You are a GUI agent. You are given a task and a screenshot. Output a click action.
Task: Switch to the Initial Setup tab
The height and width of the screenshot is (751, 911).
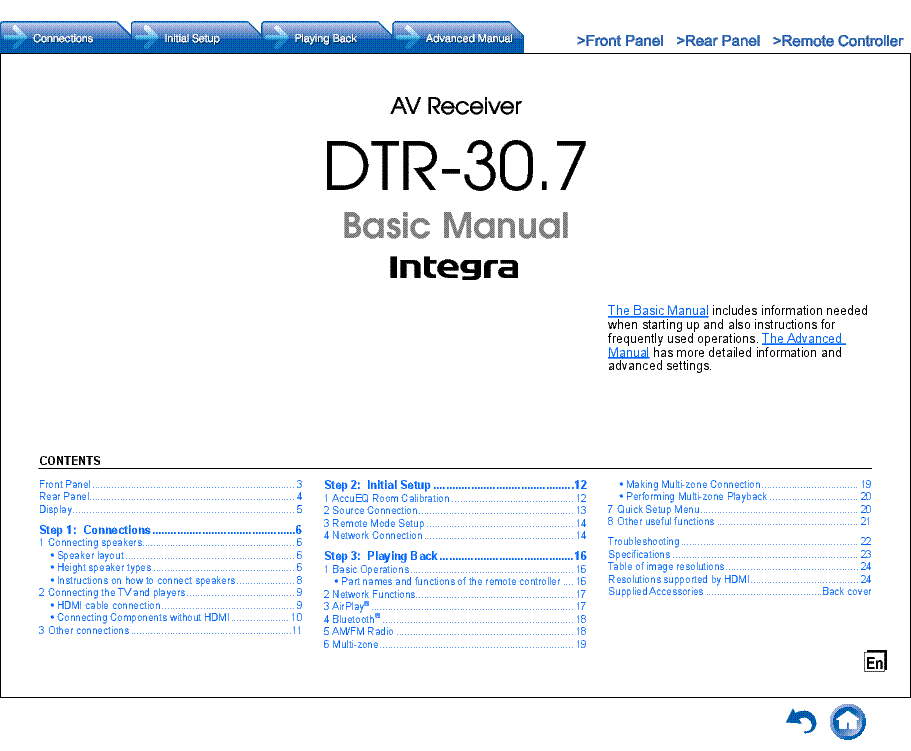[x=191, y=38]
